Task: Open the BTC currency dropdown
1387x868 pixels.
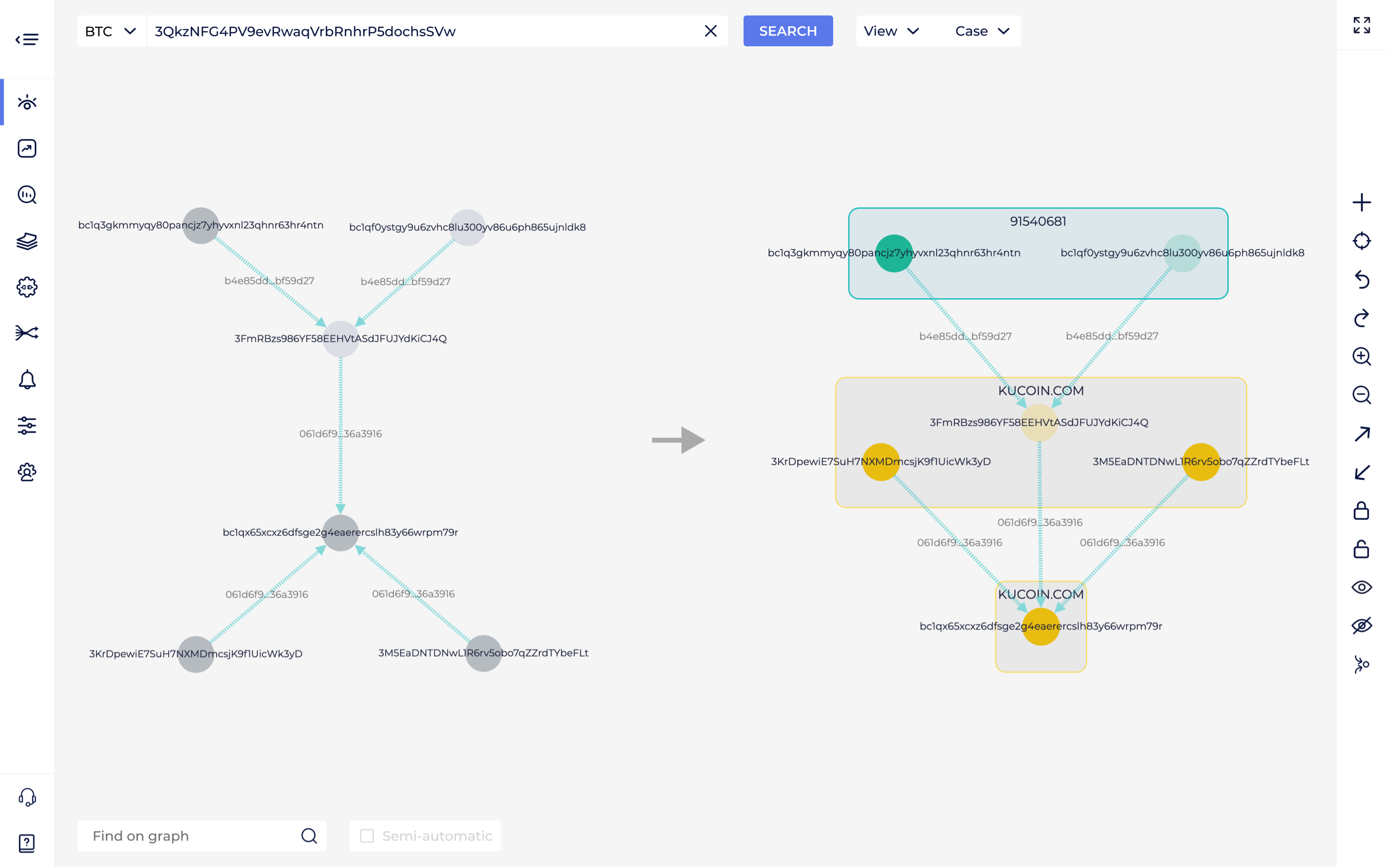Action: pyautogui.click(x=111, y=31)
